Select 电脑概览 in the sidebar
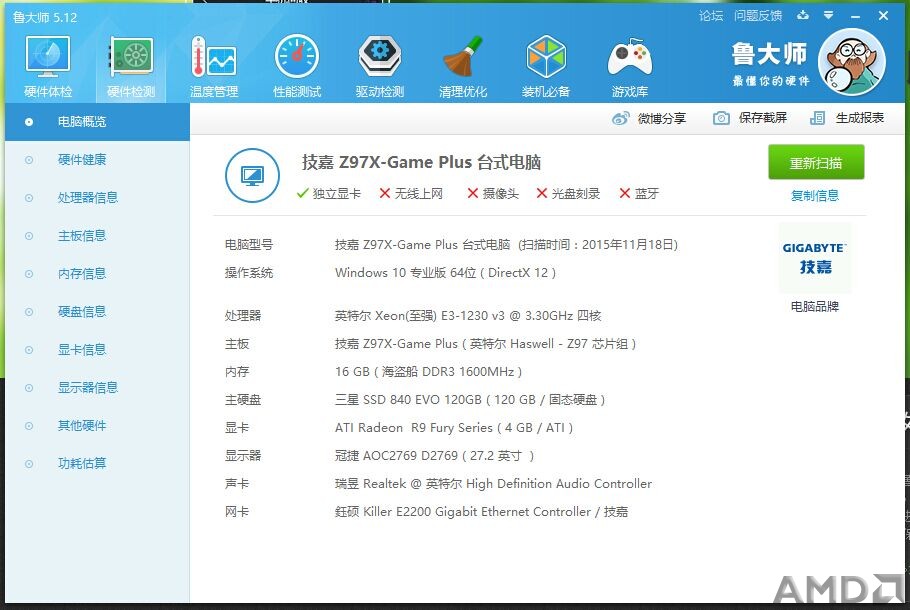Viewport: 910px width, 610px height. (x=98, y=122)
